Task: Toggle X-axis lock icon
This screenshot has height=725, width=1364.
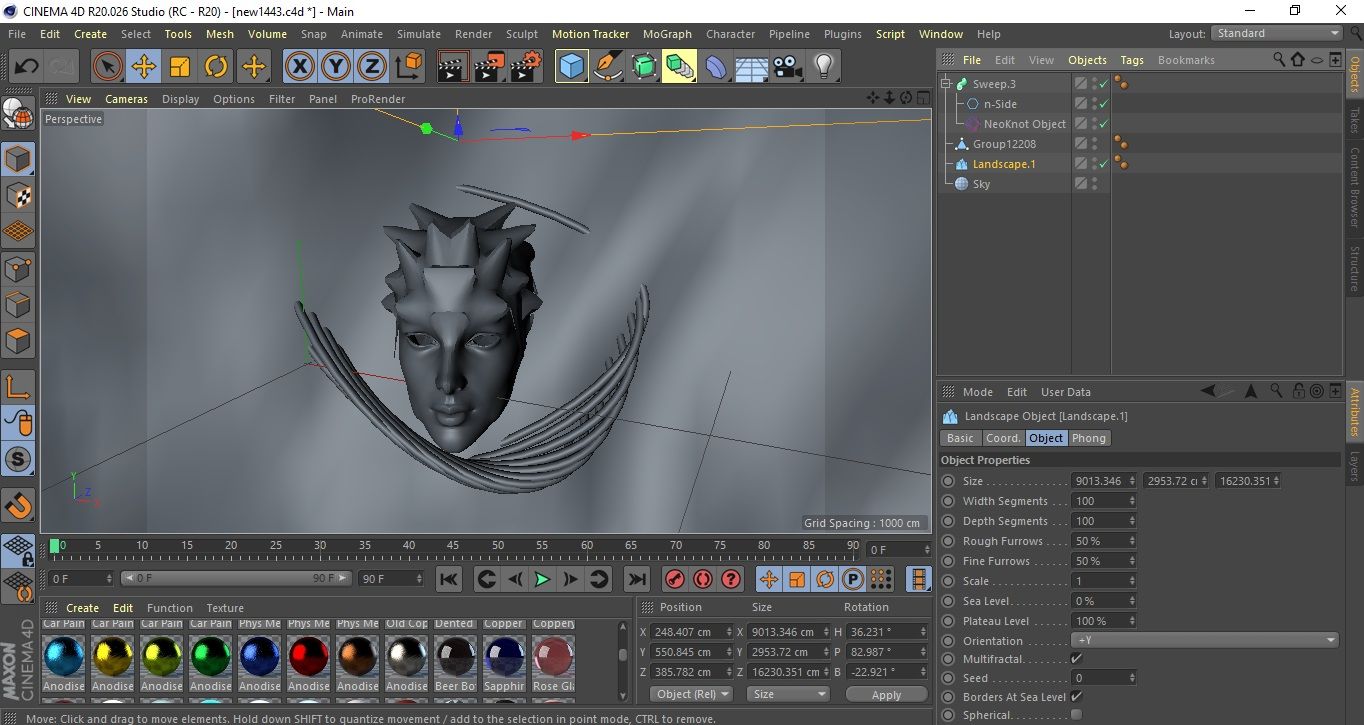Action: [299, 67]
